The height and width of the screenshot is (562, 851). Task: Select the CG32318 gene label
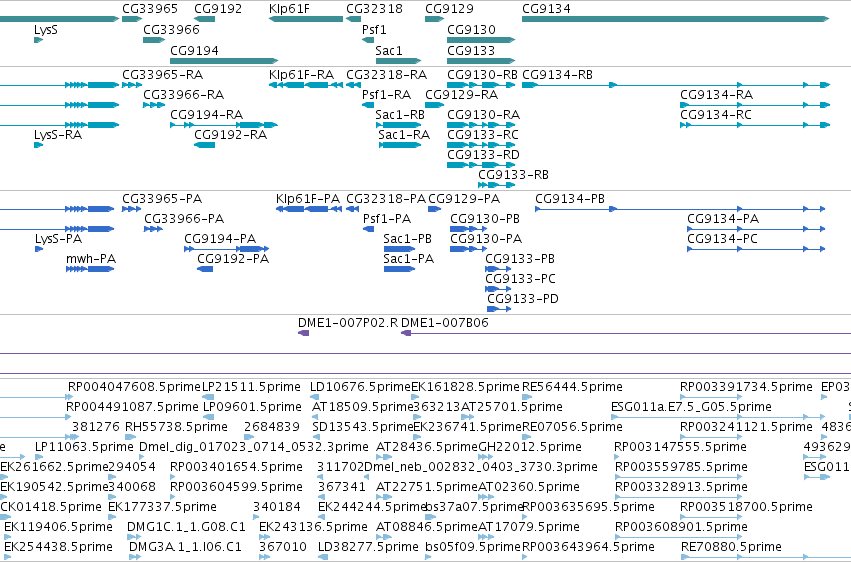pyautogui.click(x=374, y=9)
